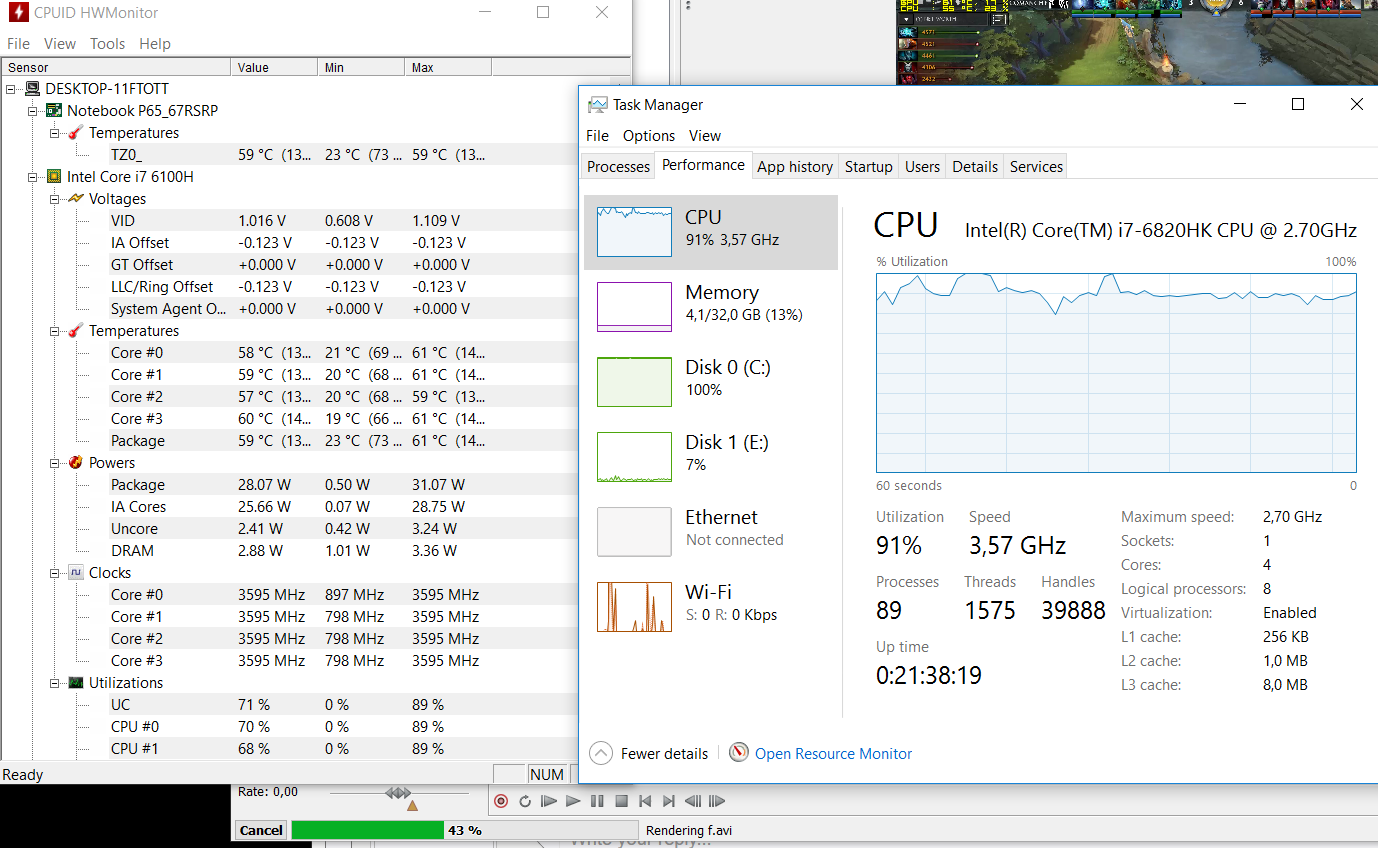
Task: Click the Resource Monitor gauge icon
Action: (739, 752)
